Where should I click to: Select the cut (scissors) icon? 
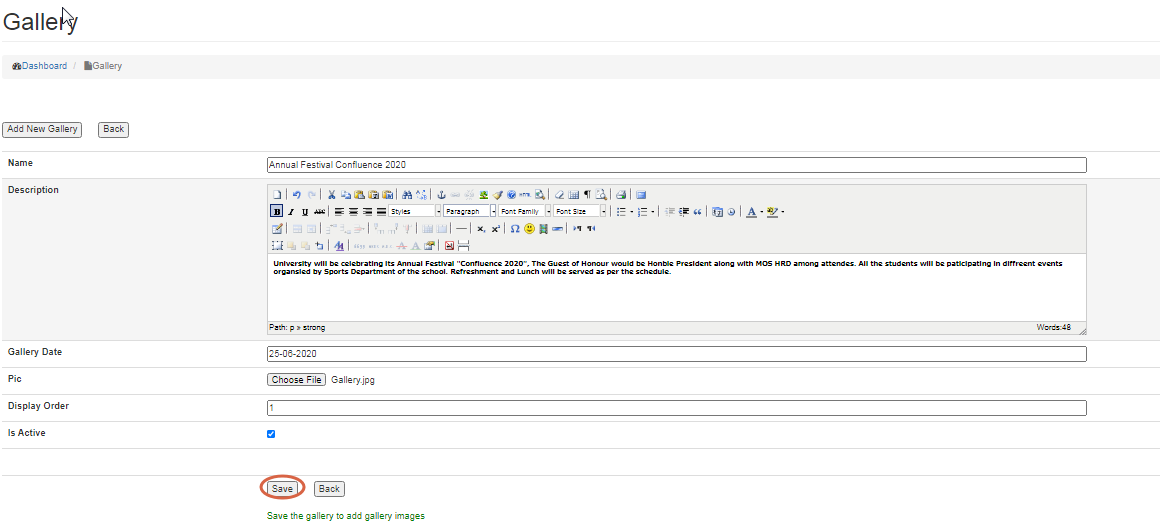pyautogui.click(x=332, y=195)
